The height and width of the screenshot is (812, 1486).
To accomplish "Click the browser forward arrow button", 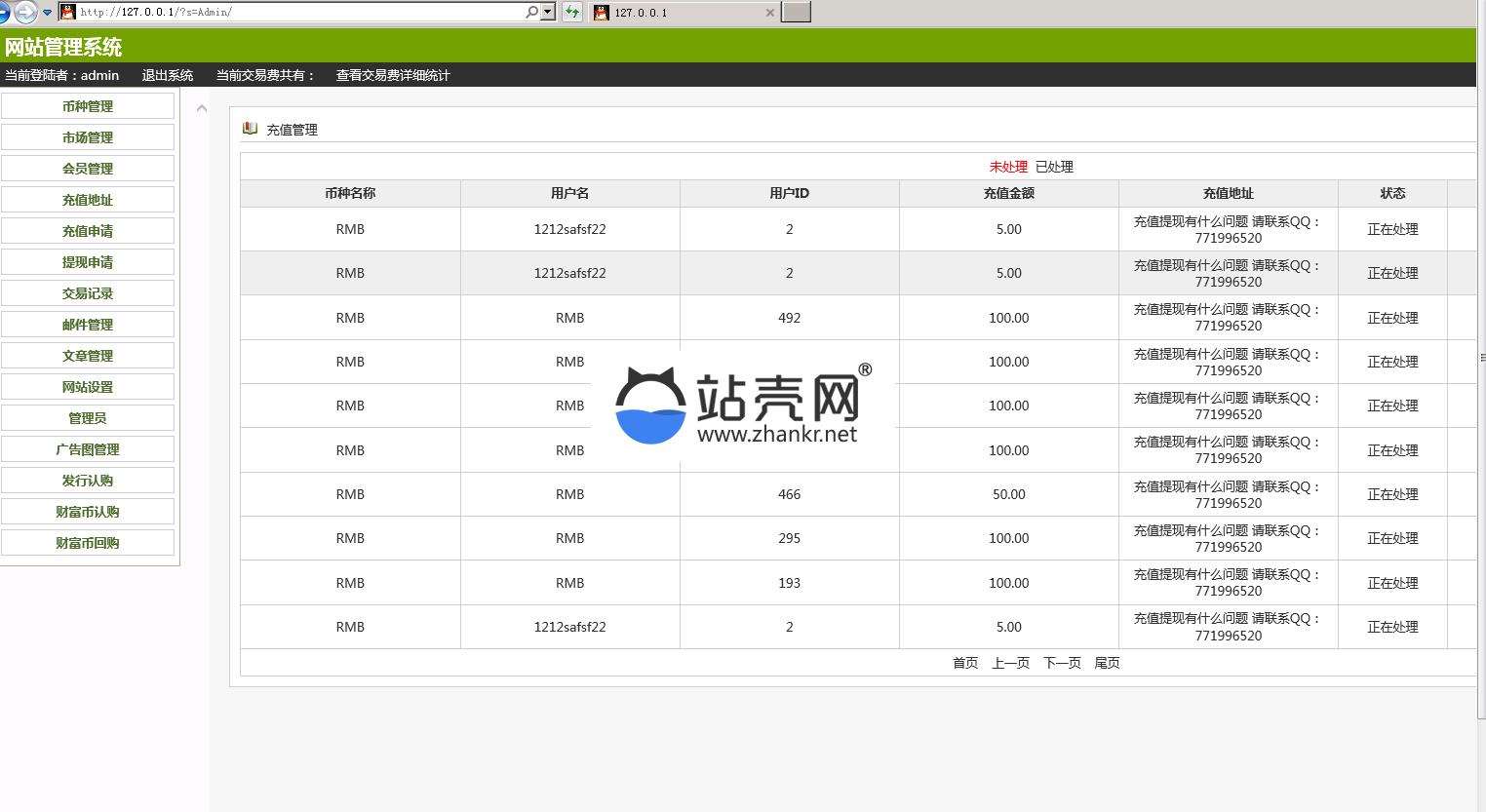I will tap(25, 12).
